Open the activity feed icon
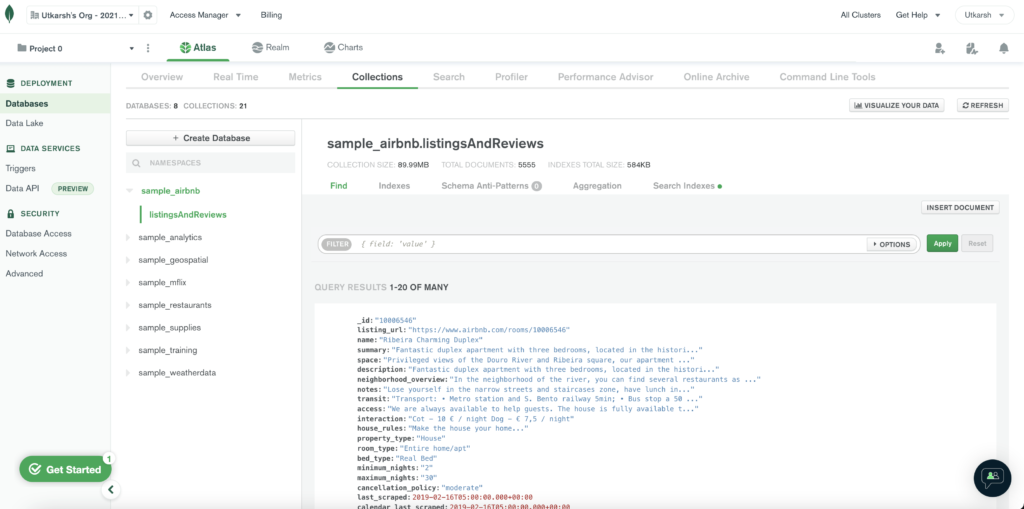Screen dimensions: 1024x509 [971, 48]
